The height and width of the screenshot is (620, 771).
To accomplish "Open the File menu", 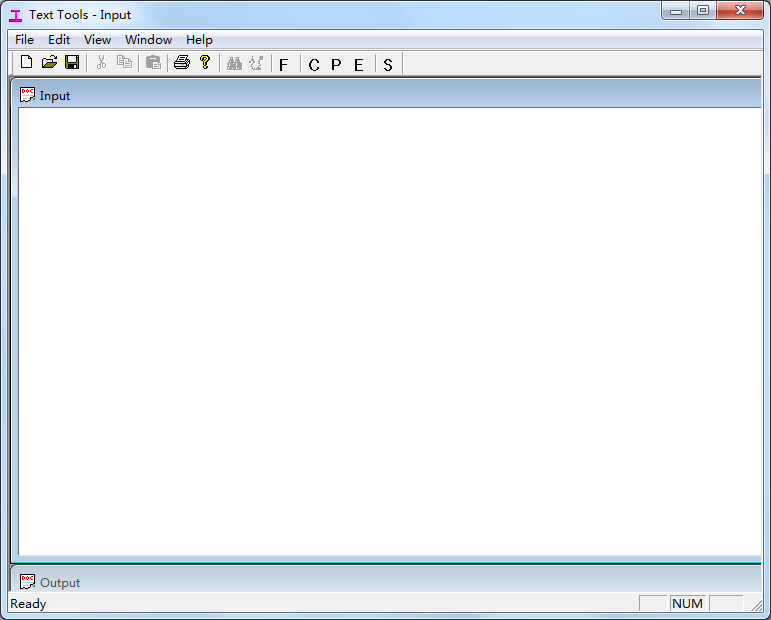I will [25, 40].
